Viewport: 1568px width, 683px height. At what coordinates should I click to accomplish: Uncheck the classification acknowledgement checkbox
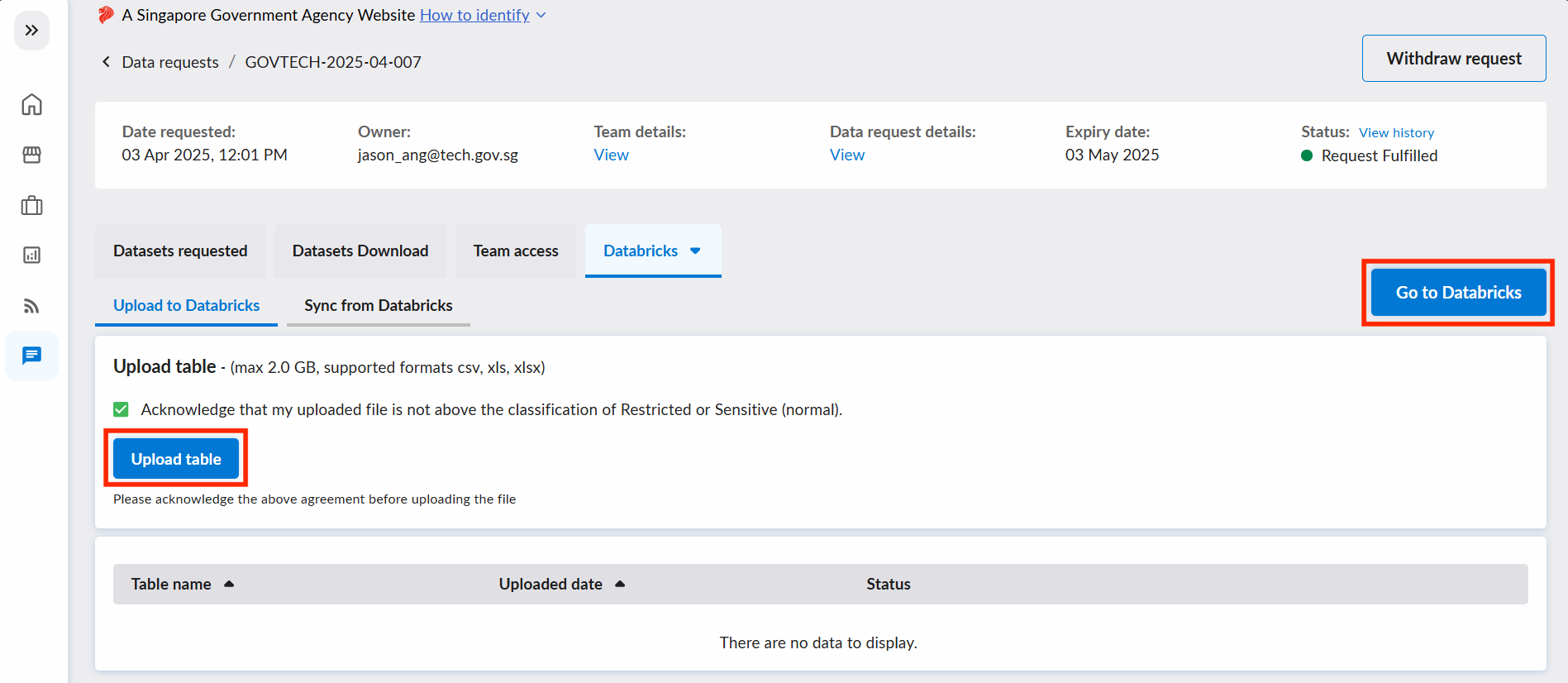click(121, 409)
